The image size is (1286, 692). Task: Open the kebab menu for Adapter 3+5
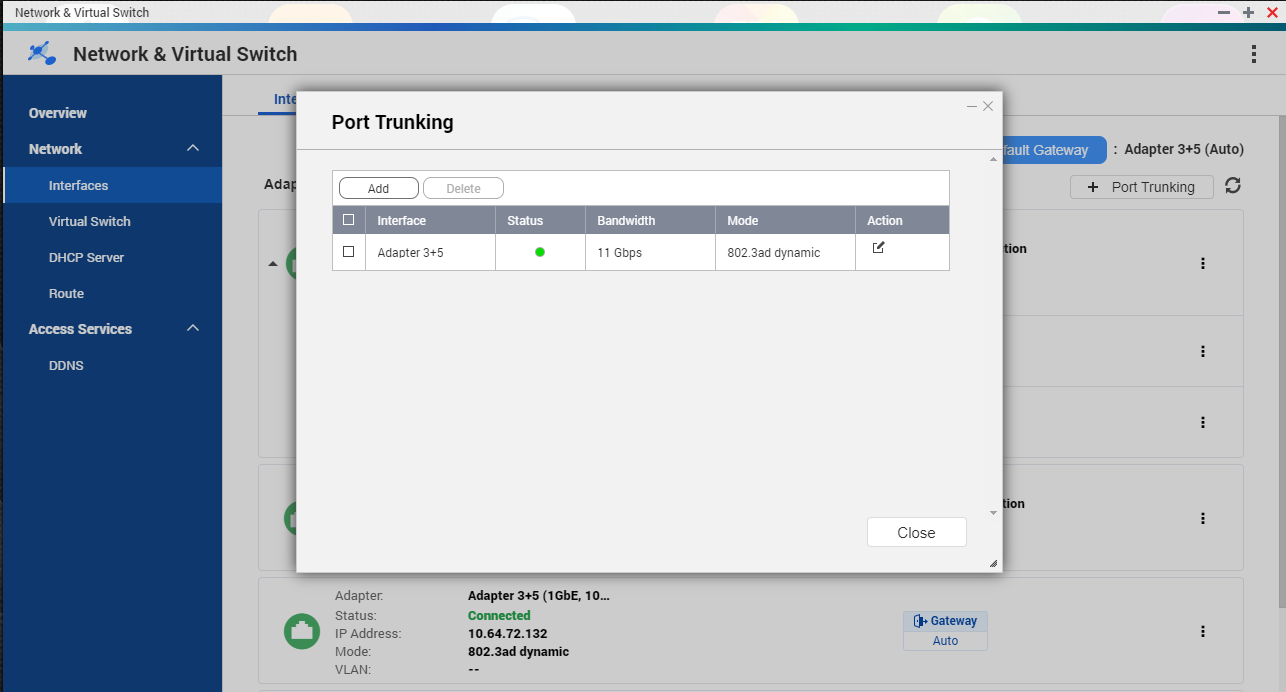[1202, 631]
